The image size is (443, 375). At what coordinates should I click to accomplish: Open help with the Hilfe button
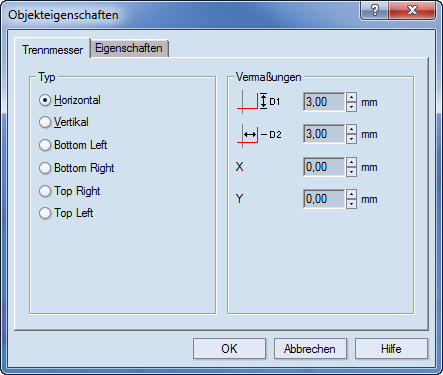tap(391, 349)
